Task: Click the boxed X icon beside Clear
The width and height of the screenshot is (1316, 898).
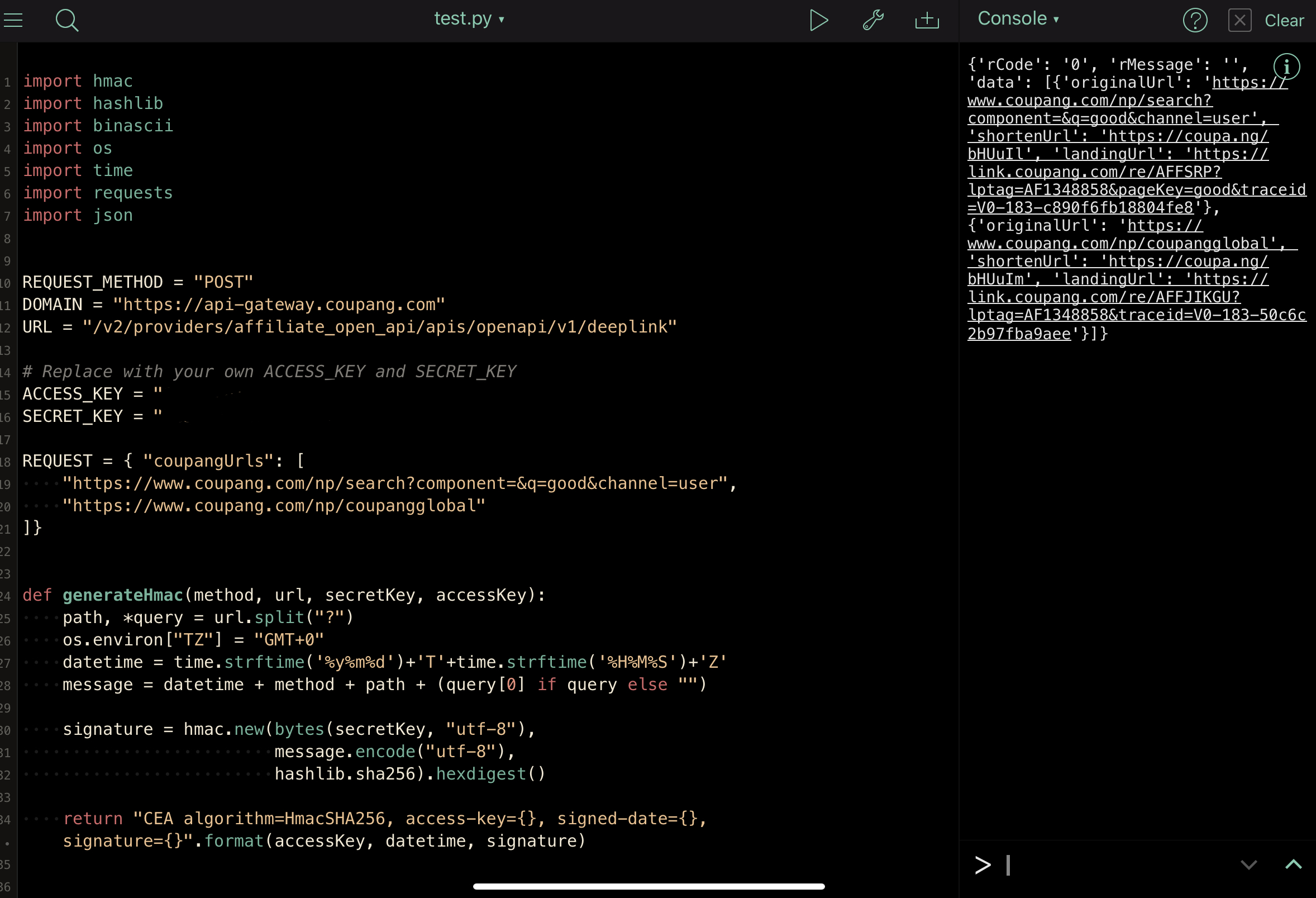Action: (1239, 21)
